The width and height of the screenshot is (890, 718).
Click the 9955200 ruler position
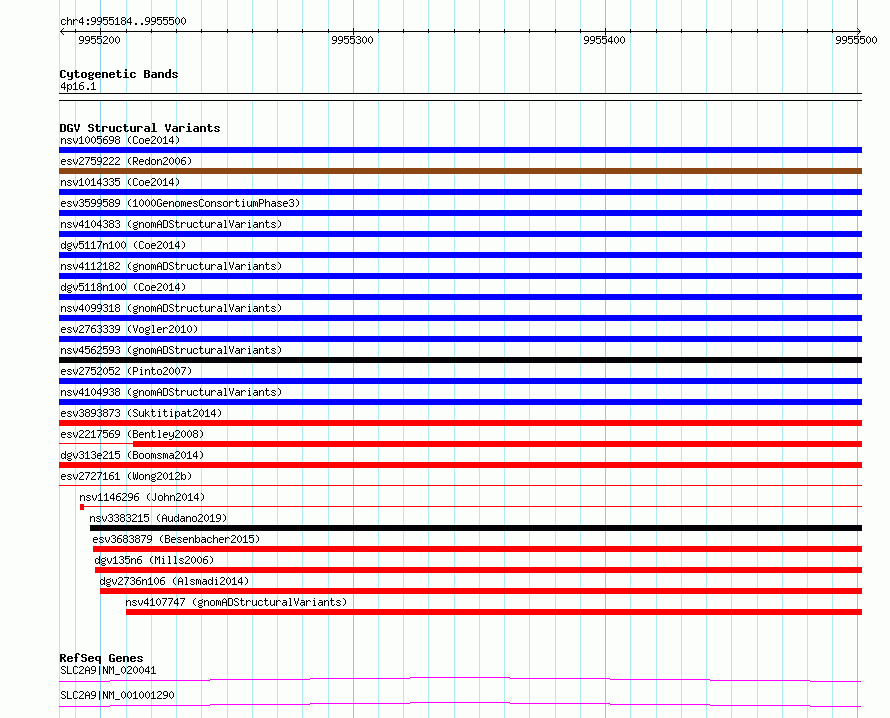click(99, 40)
